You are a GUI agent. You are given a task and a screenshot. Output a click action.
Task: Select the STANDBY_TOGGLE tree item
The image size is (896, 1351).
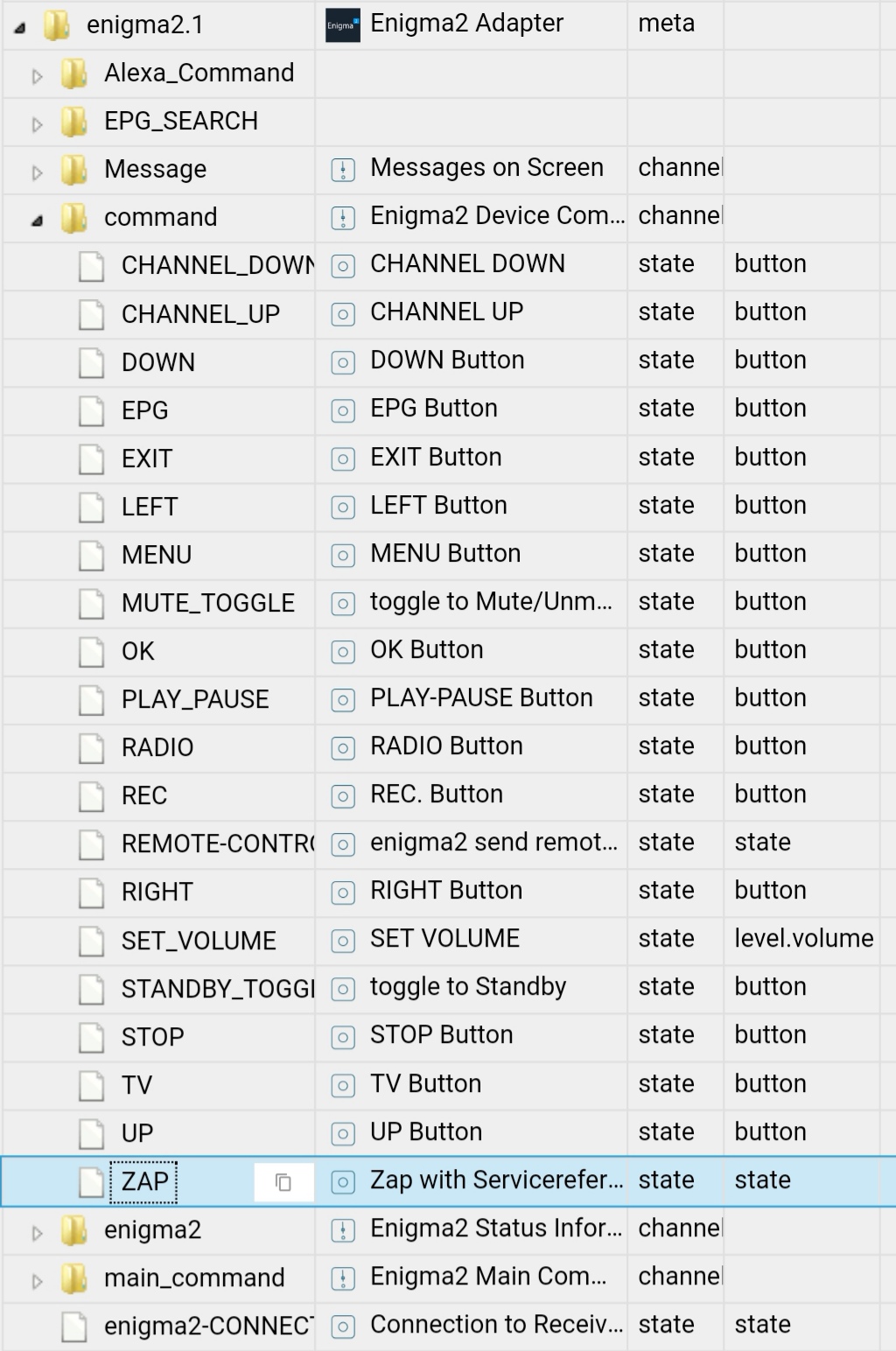tap(218, 990)
